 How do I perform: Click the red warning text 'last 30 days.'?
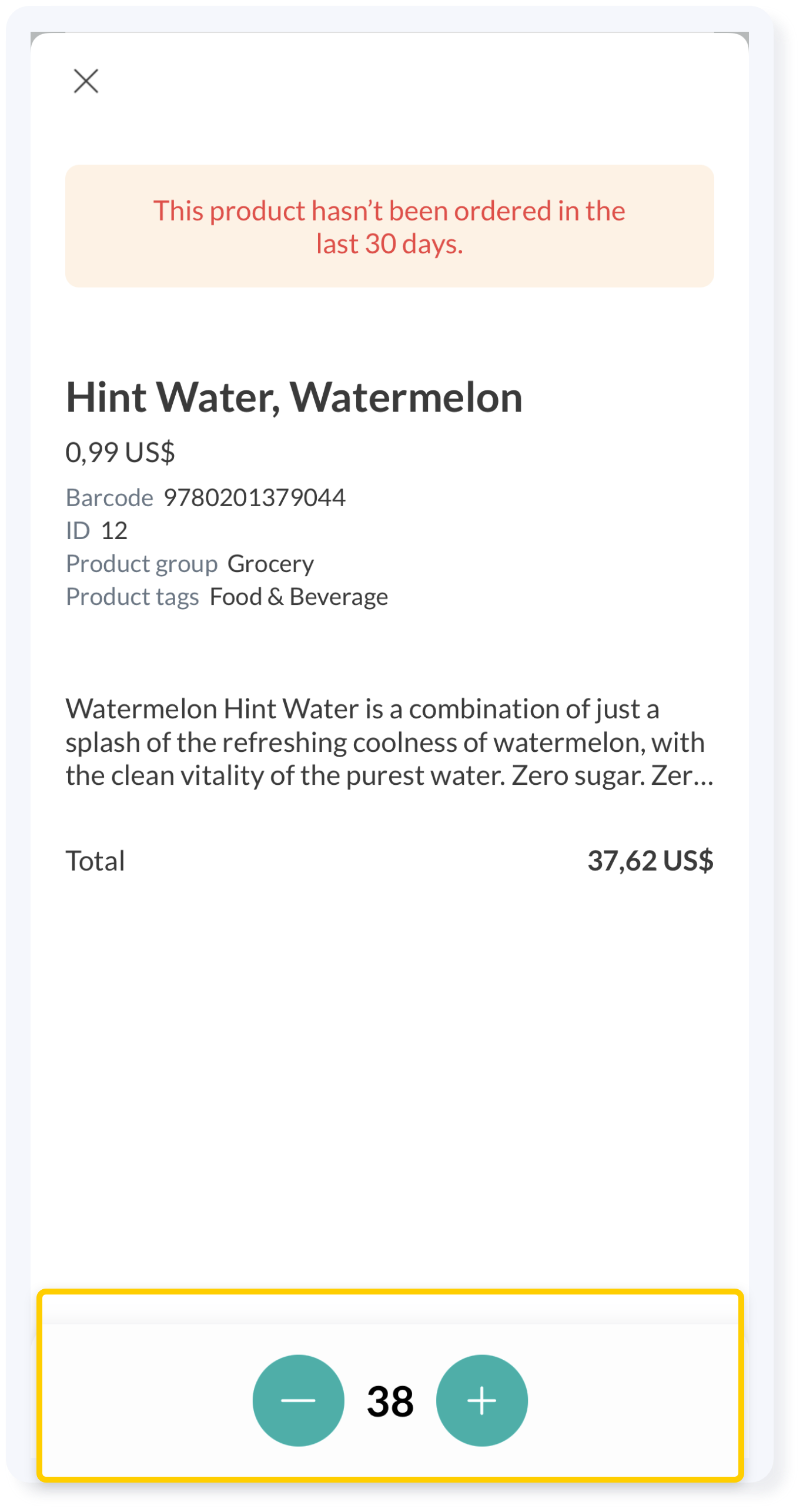coord(390,244)
